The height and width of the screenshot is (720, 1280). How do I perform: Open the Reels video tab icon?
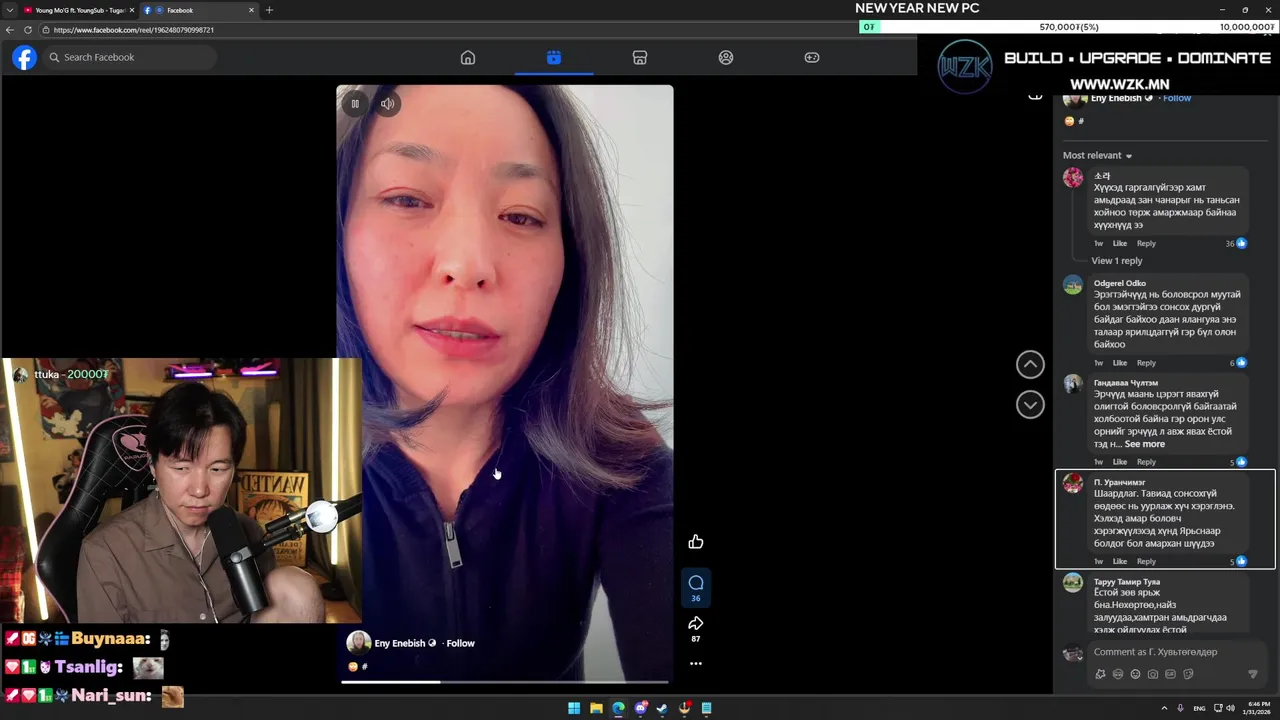click(554, 57)
